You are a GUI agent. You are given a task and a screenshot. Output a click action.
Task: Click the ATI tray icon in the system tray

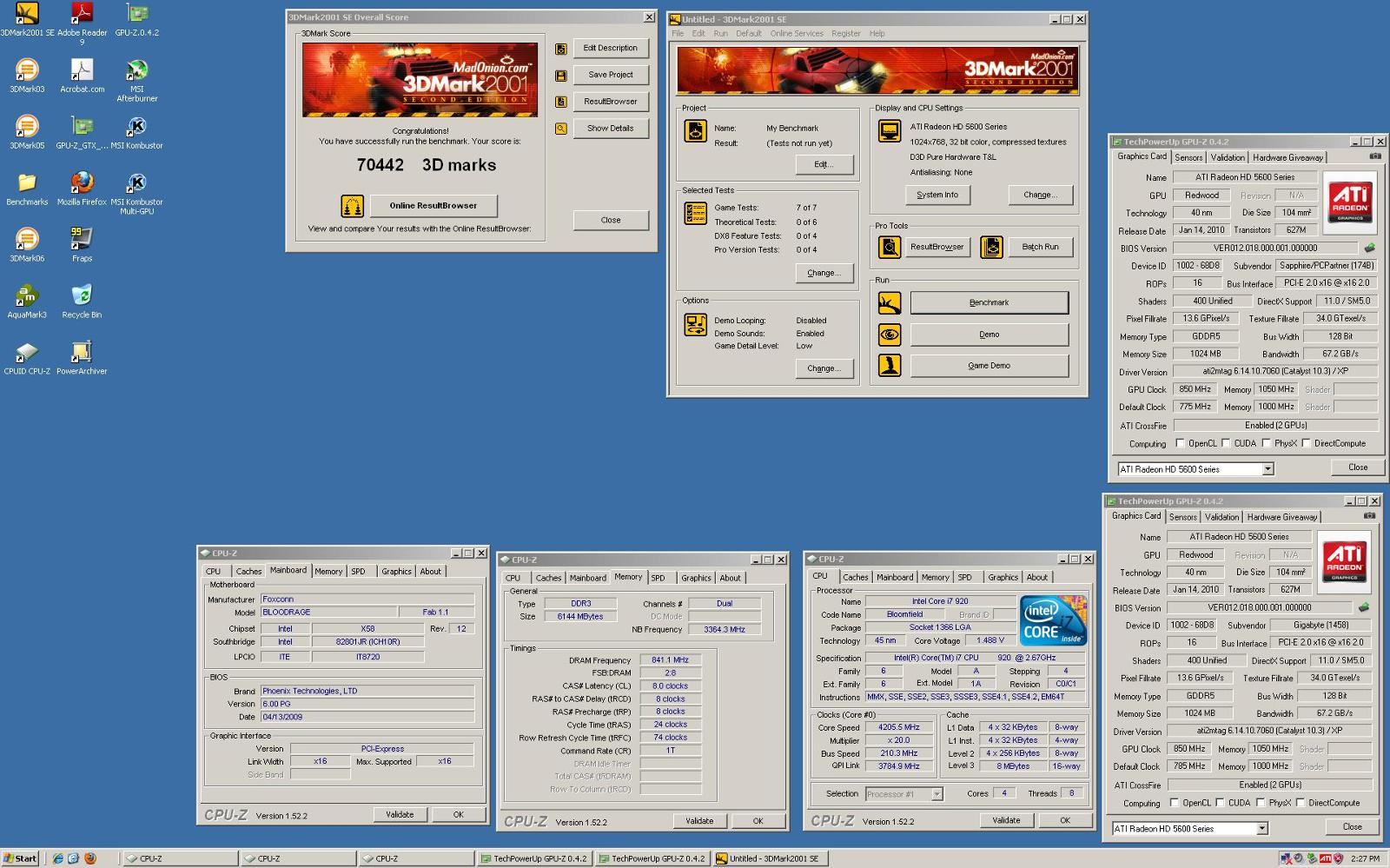click(1326, 858)
